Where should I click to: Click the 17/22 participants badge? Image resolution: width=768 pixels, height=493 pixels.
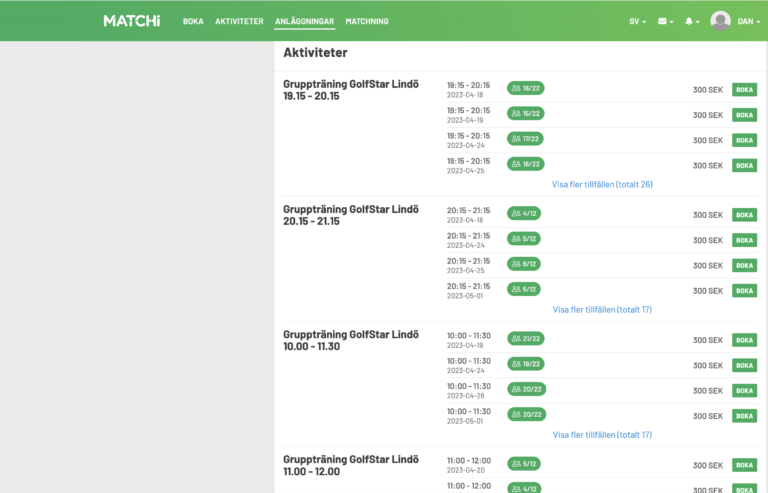tap(525, 139)
